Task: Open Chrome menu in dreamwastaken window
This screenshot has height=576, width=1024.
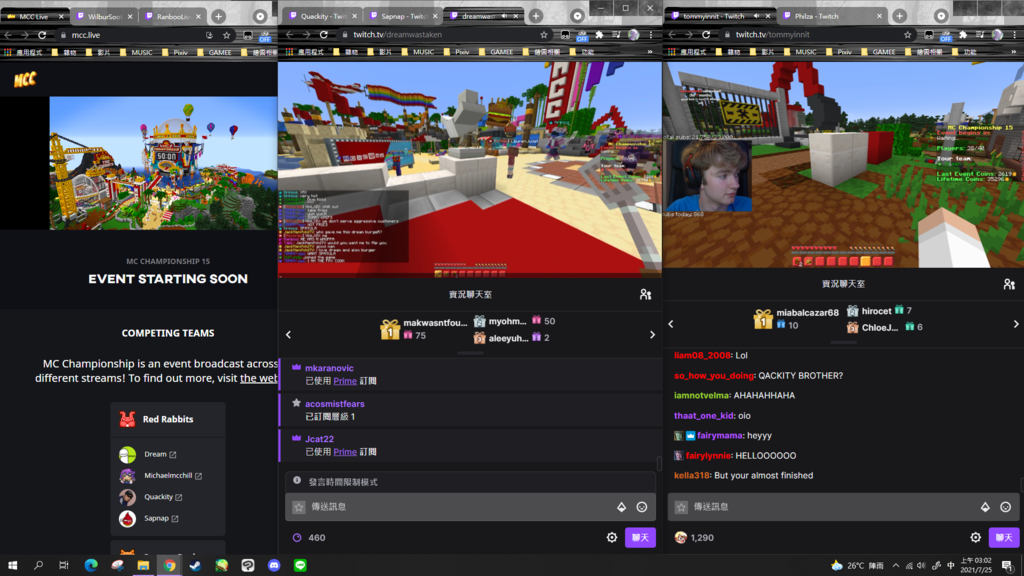Action: tap(651, 35)
